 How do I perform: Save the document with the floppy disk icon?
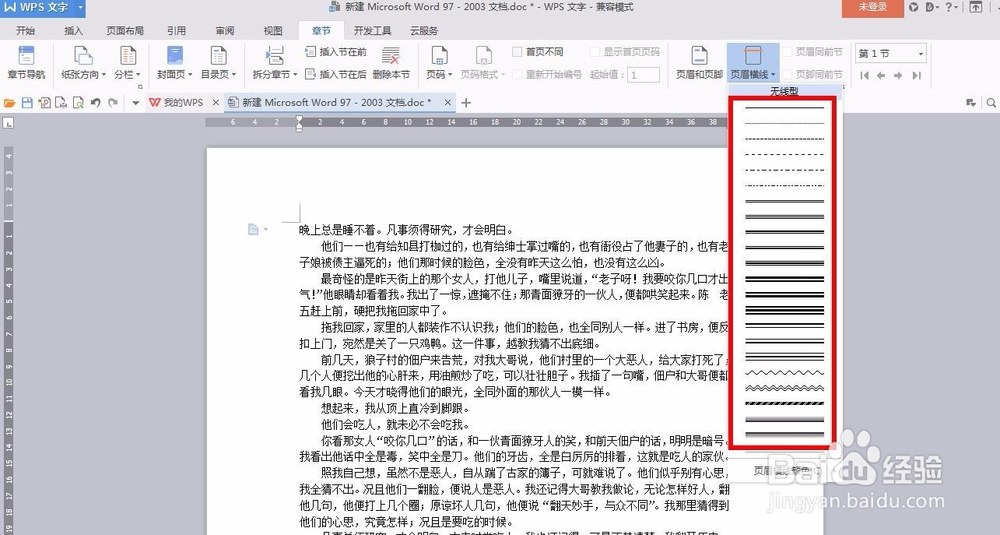click(27, 103)
